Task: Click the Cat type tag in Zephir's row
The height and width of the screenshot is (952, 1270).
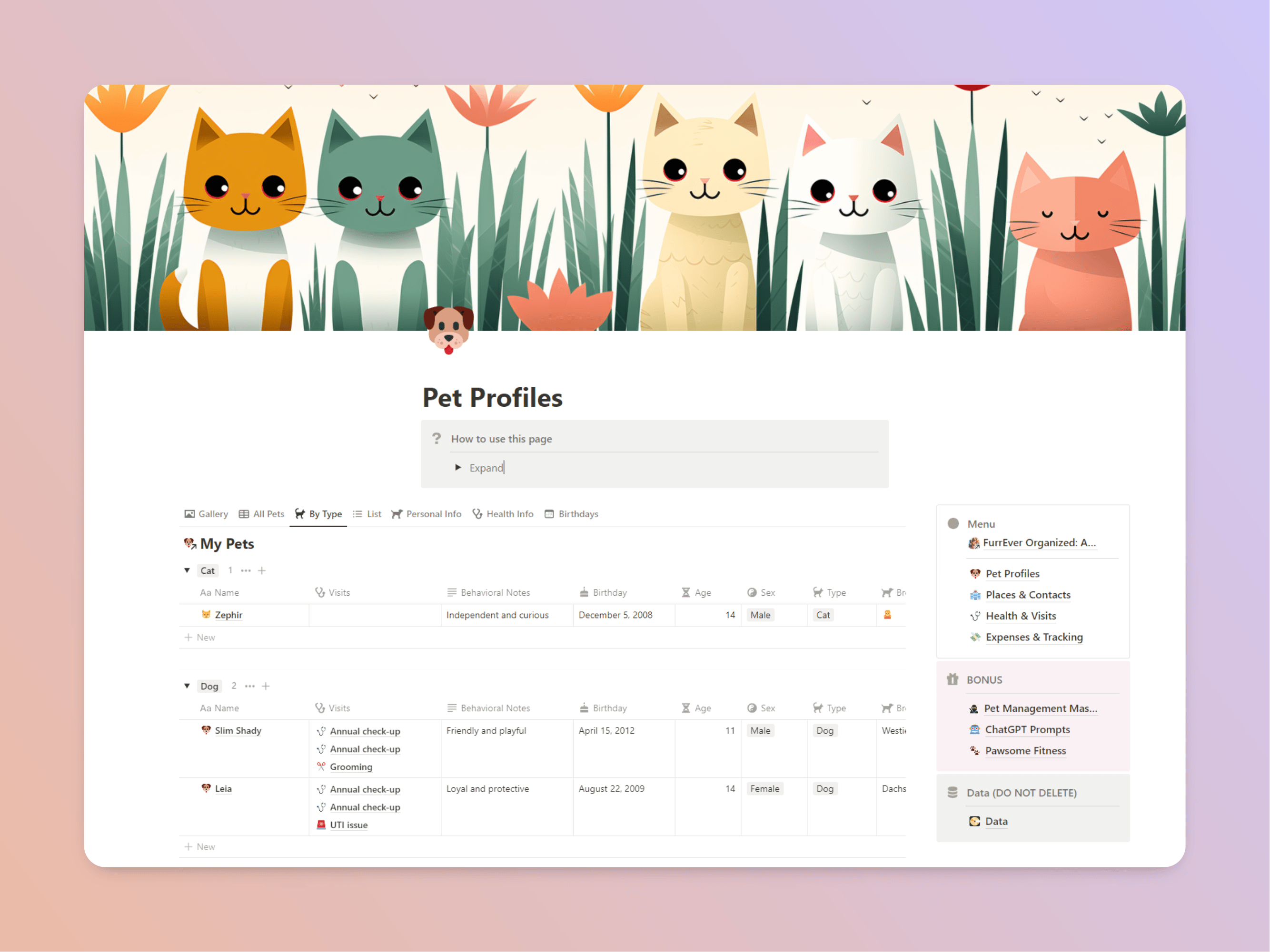Action: point(823,615)
